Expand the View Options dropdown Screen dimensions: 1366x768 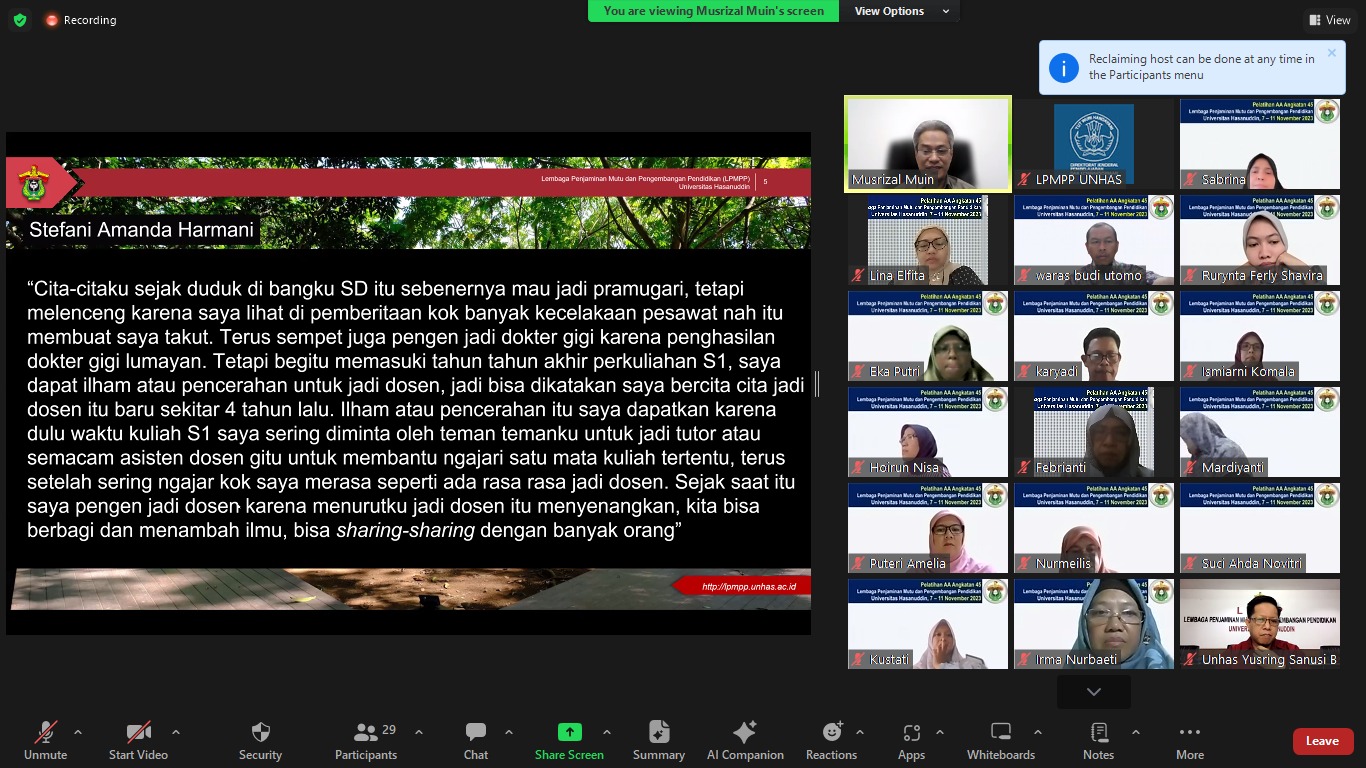tap(900, 11)
